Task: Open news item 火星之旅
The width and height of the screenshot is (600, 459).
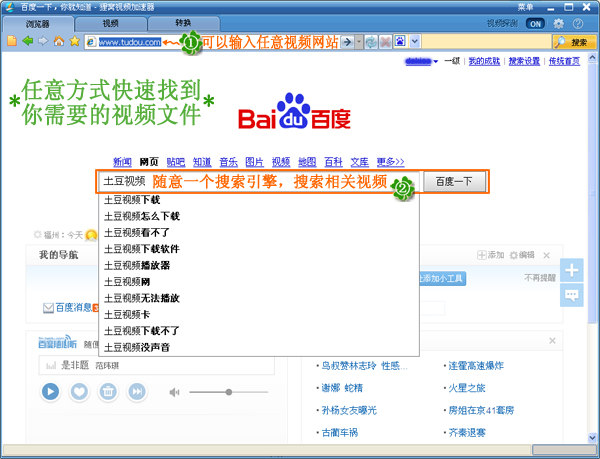Action: point(466,388)
